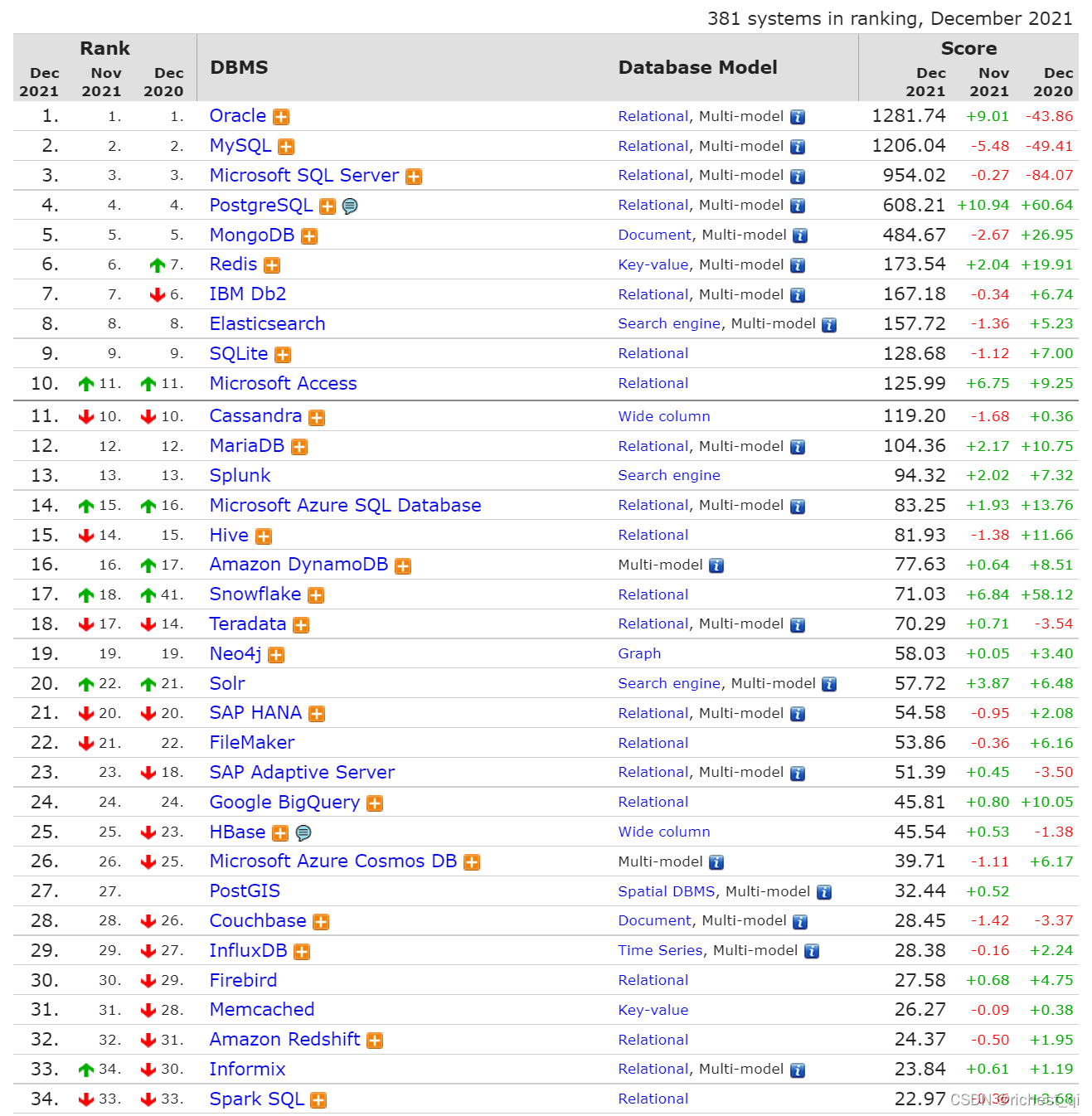
Task: Click the plus icon next to Cassandra
Action: [x=317, y=417]
